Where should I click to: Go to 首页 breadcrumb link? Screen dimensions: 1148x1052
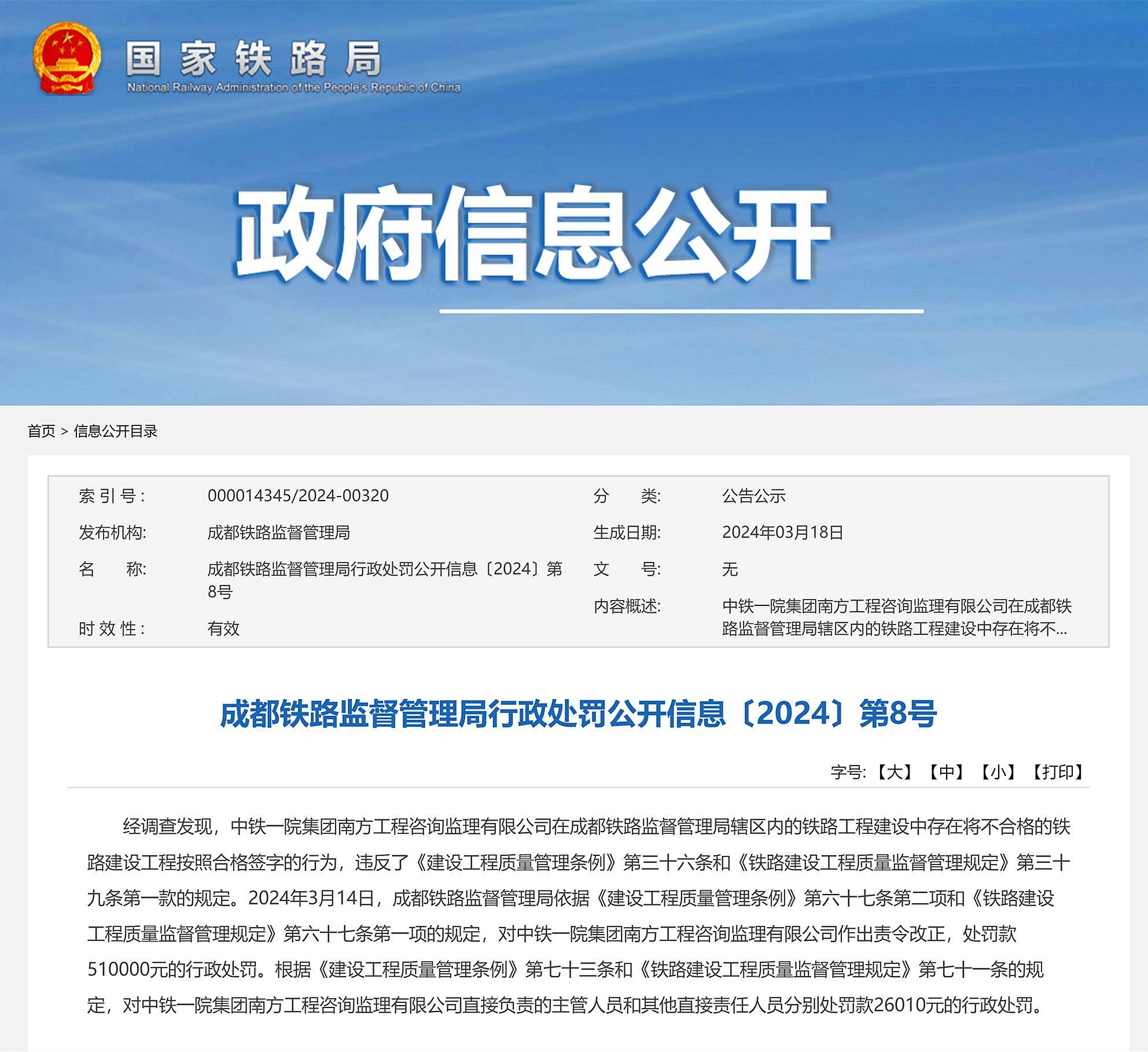point(41,431)
